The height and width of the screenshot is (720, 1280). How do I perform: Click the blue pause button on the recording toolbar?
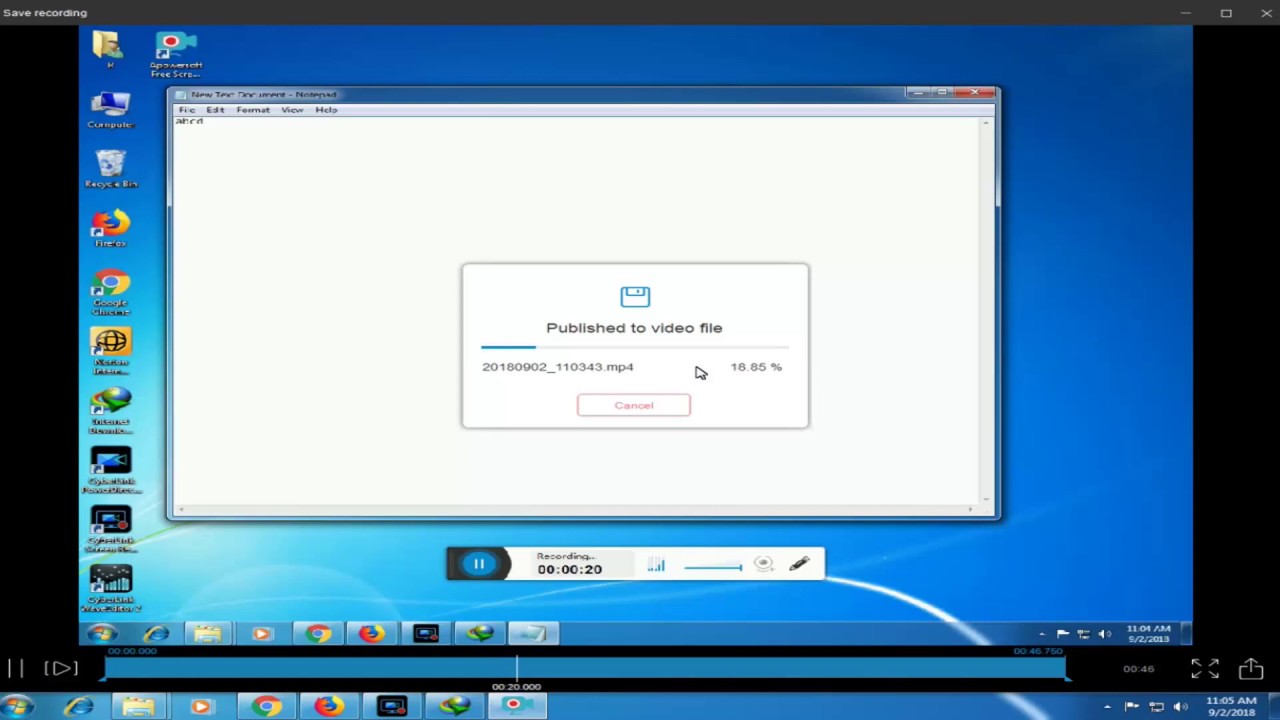(479, 564)
